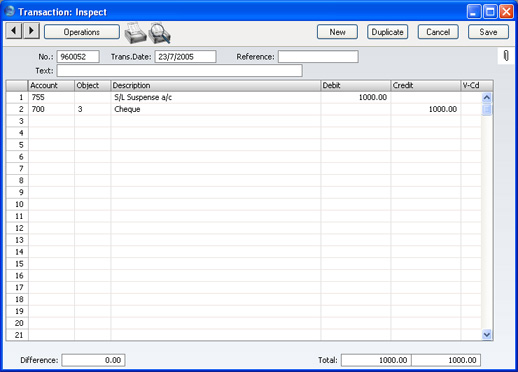Select account cell 755
The image size is (518, 372).
tap(51, 97)
